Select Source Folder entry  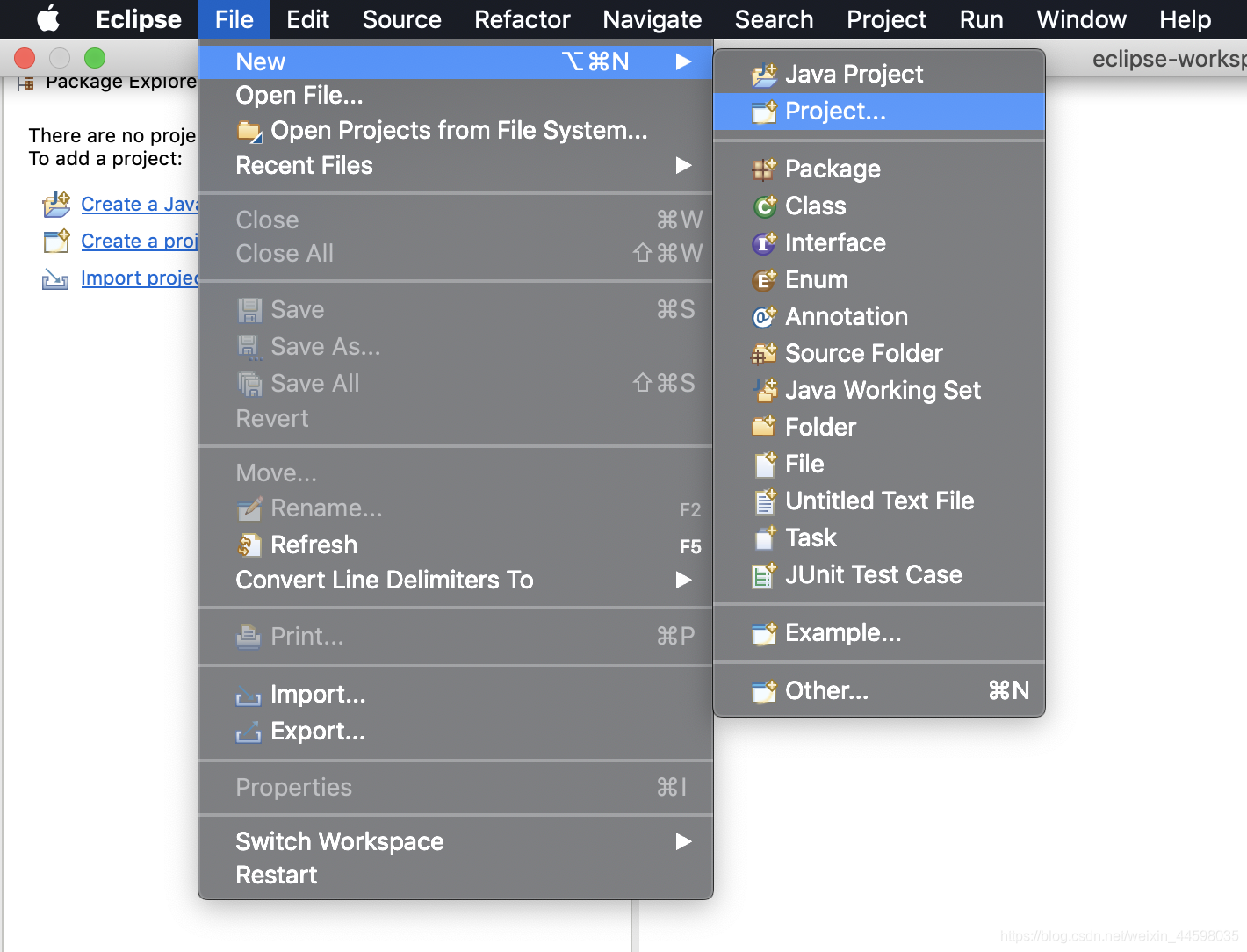879,354
